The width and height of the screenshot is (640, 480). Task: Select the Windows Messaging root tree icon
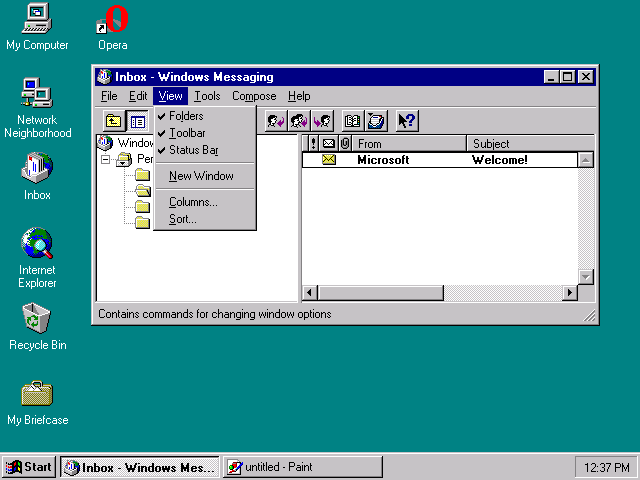coord(105,142)
